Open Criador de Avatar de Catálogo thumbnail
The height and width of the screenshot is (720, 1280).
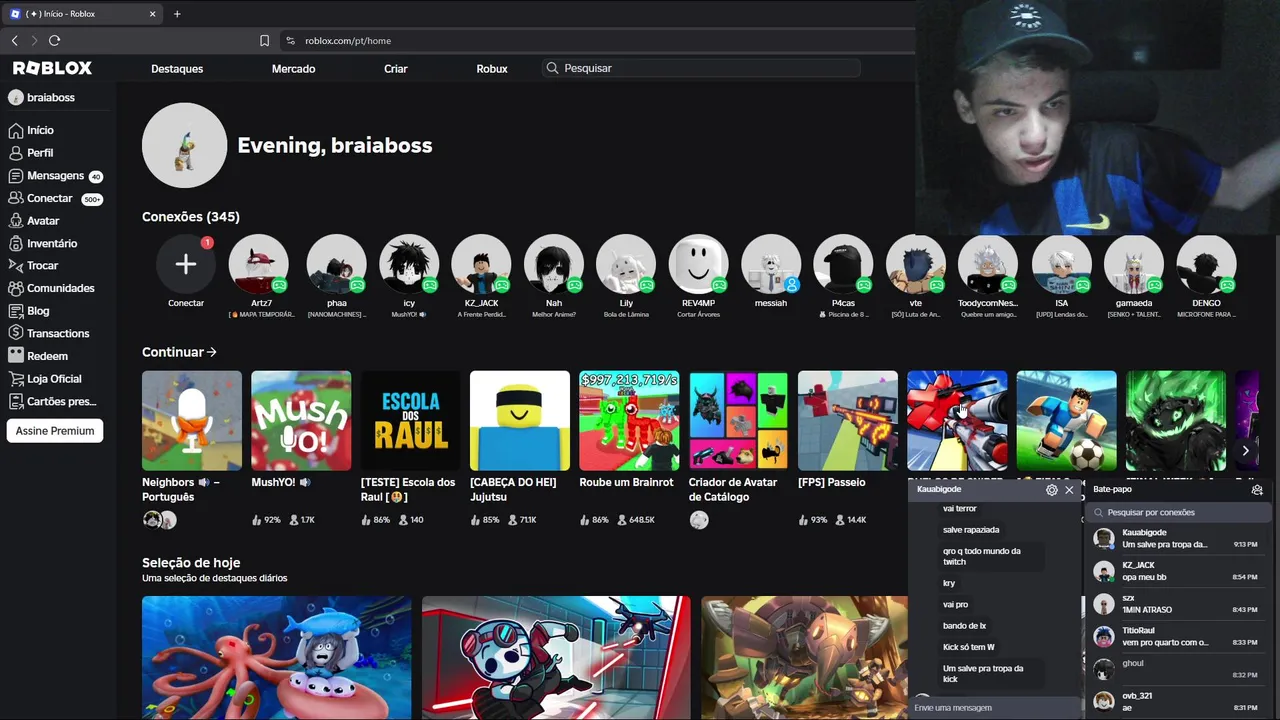coord(739,421)
